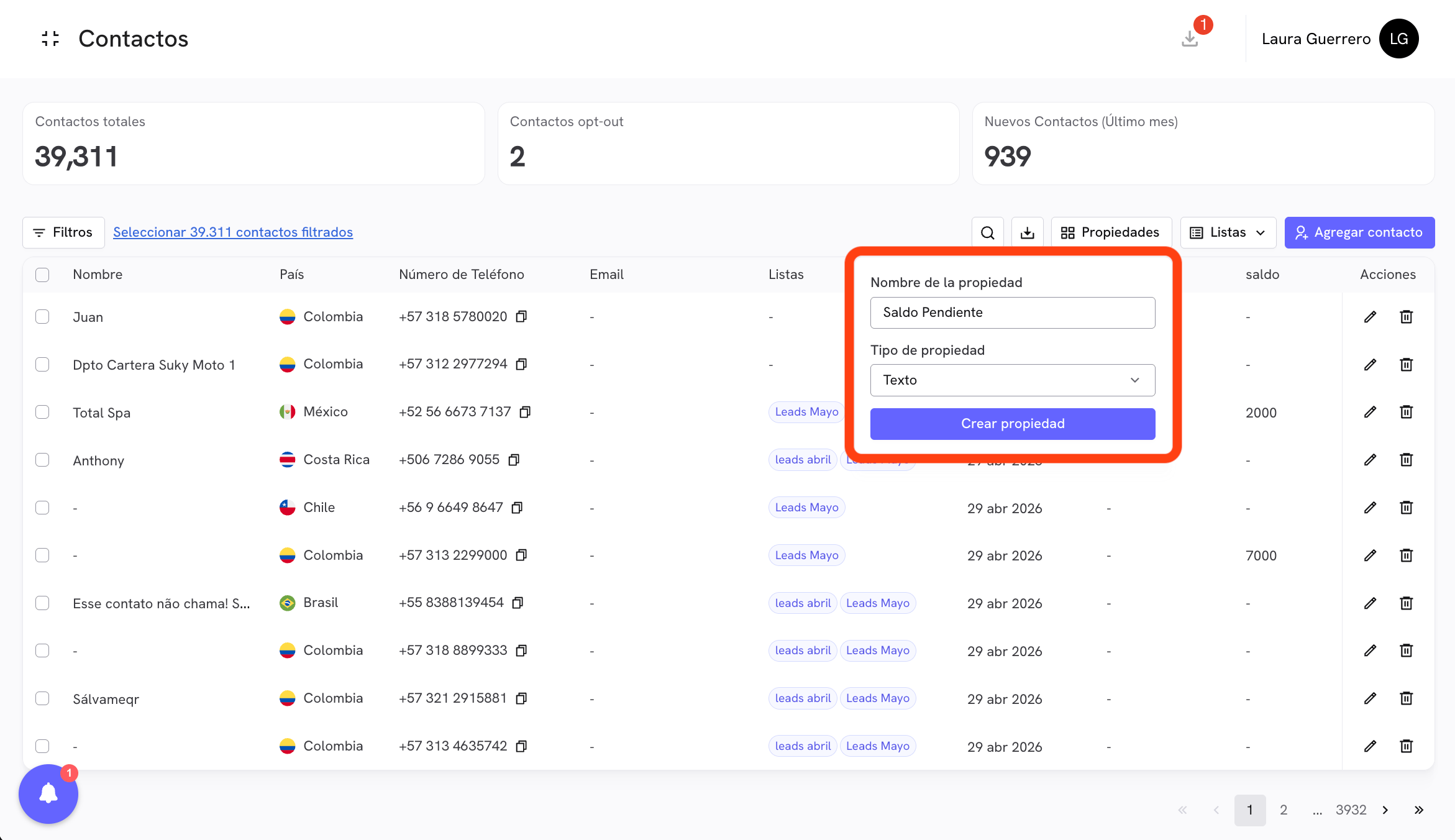
Task: Open the bell notifications bubble
Action: 48,793
